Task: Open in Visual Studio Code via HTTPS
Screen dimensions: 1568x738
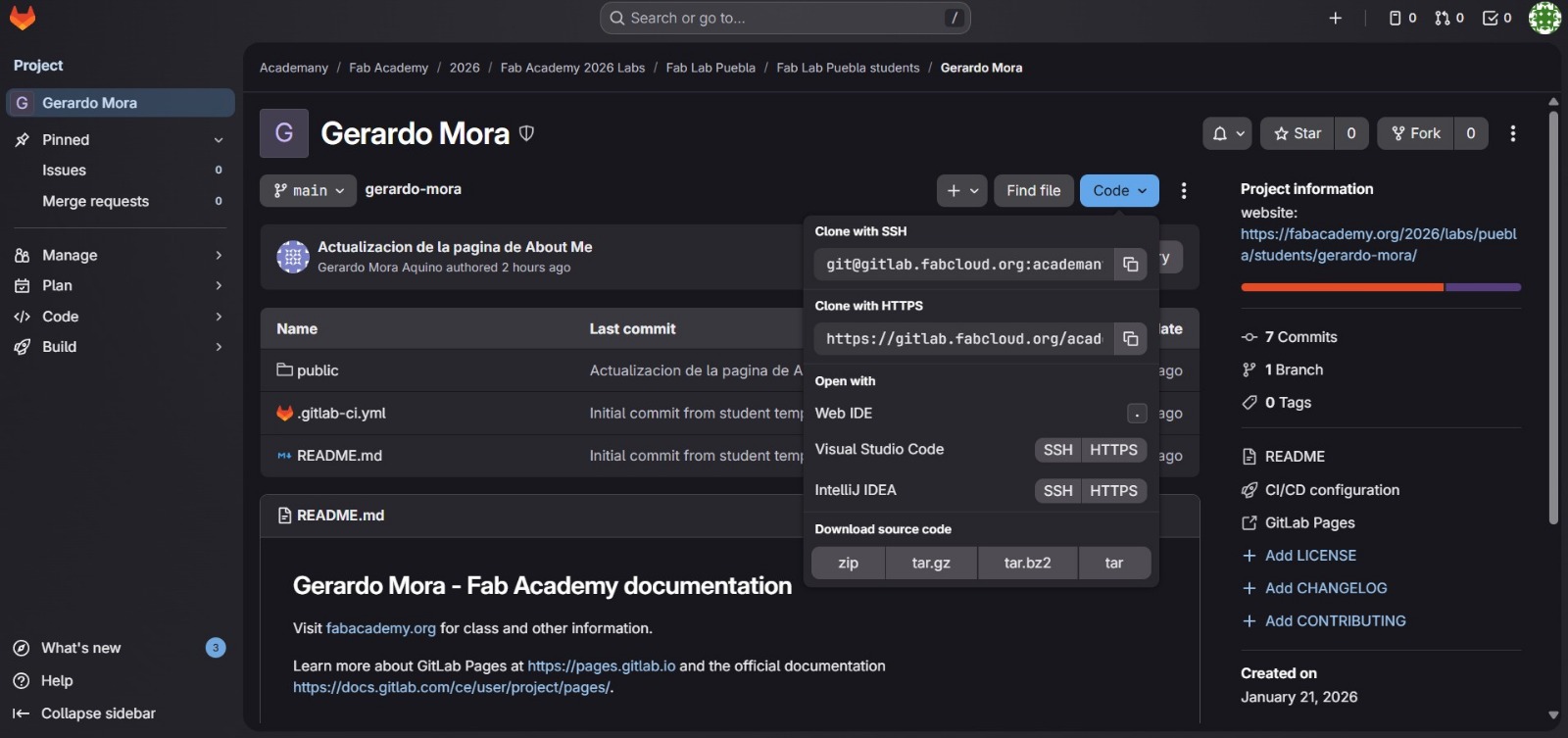Action: pos(1113,450)
